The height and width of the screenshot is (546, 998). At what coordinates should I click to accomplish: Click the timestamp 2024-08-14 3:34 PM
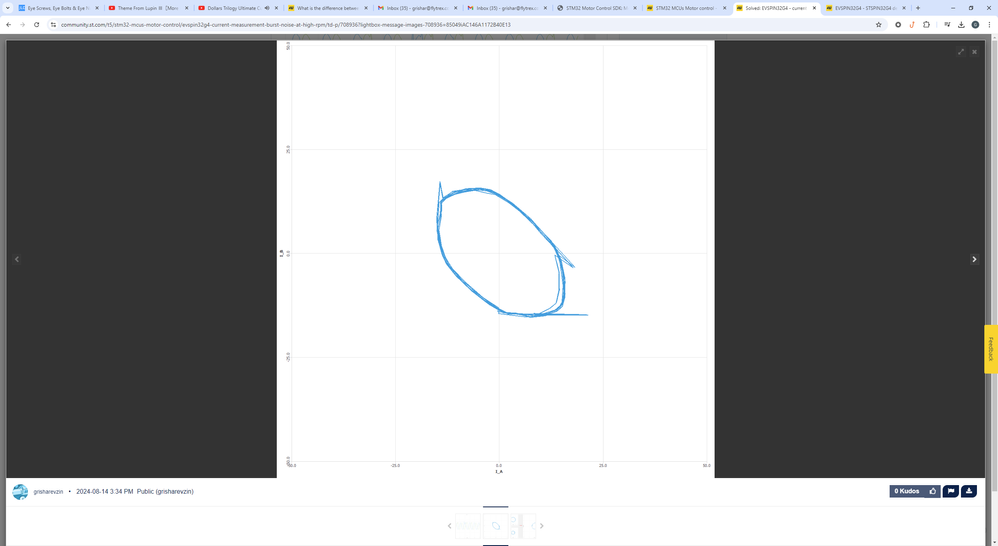(104, 492)
